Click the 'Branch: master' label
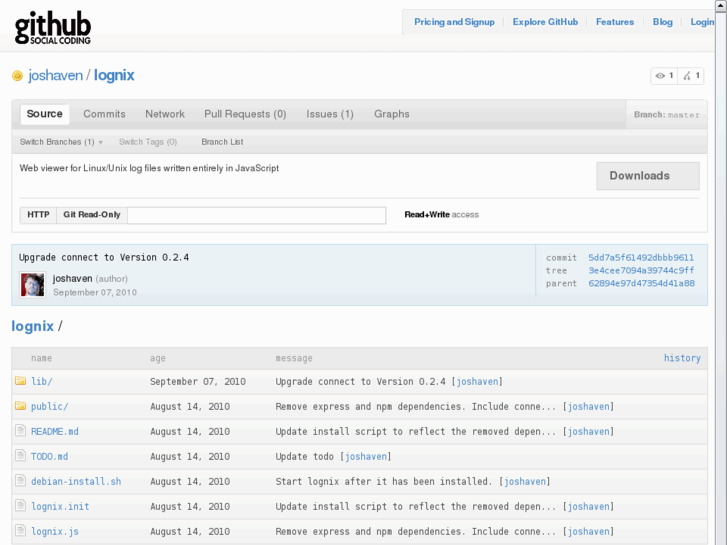727x545 pixels. pyautogui.click(x=667, y=115)
